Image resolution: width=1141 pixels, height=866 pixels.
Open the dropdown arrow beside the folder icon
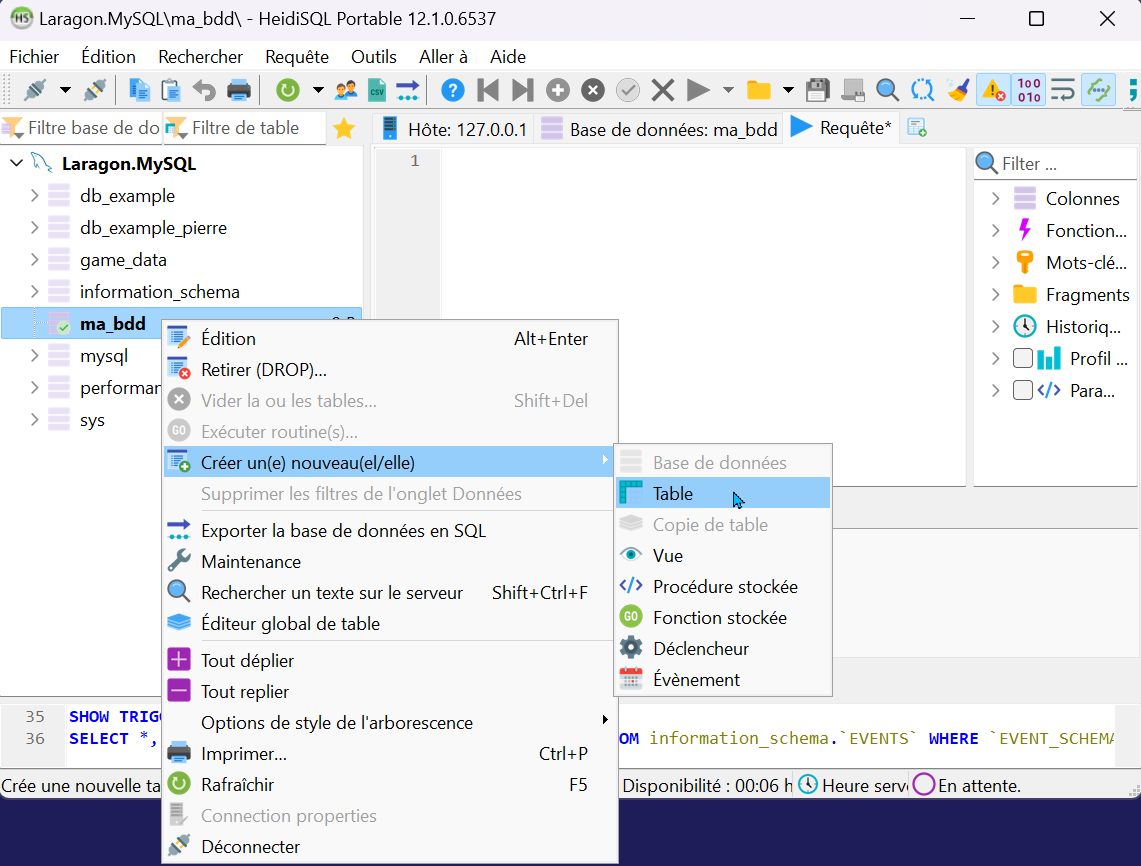click(788, 90)
